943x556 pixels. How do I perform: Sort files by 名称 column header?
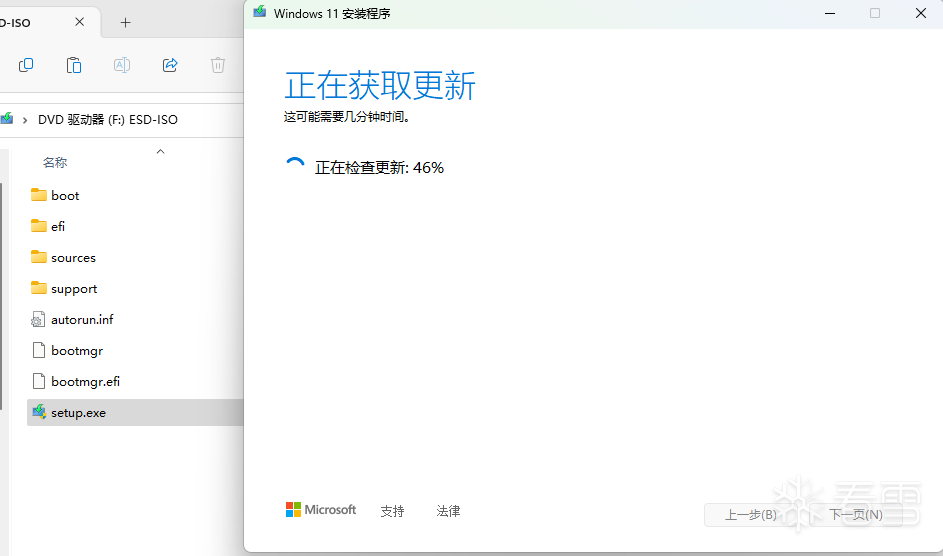tap(55, 162)
